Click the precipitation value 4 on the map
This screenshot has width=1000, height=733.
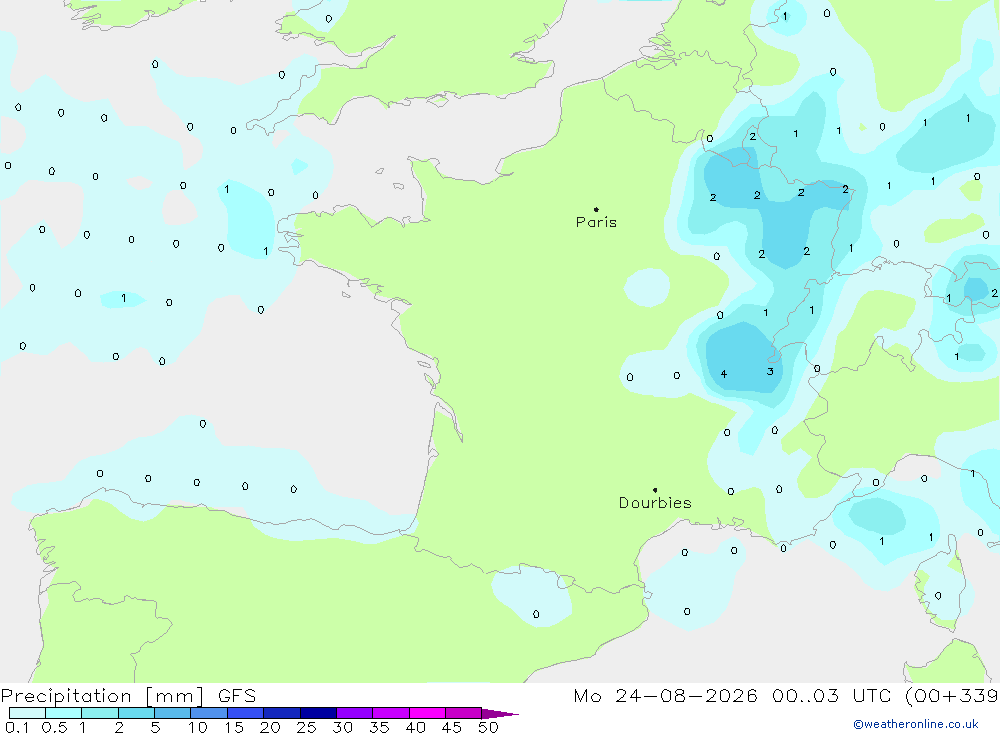pos(723,374)
